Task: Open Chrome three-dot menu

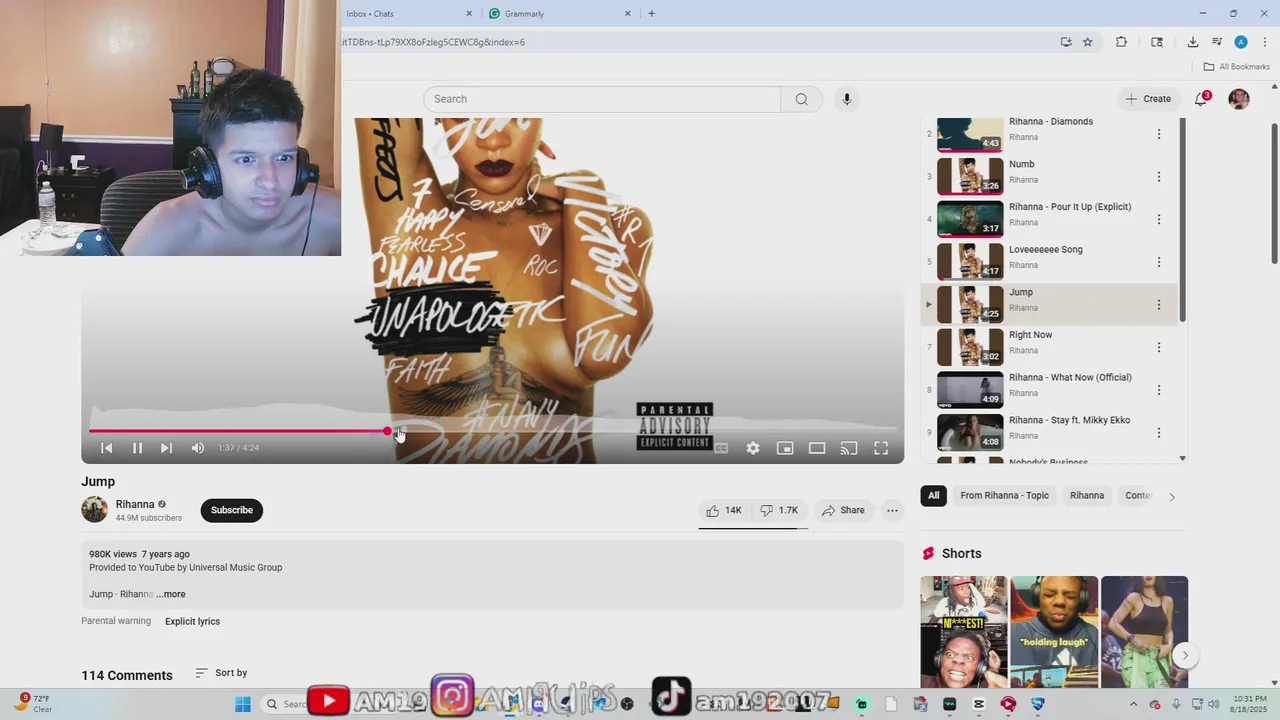Action: click(x=1264, y=42)
